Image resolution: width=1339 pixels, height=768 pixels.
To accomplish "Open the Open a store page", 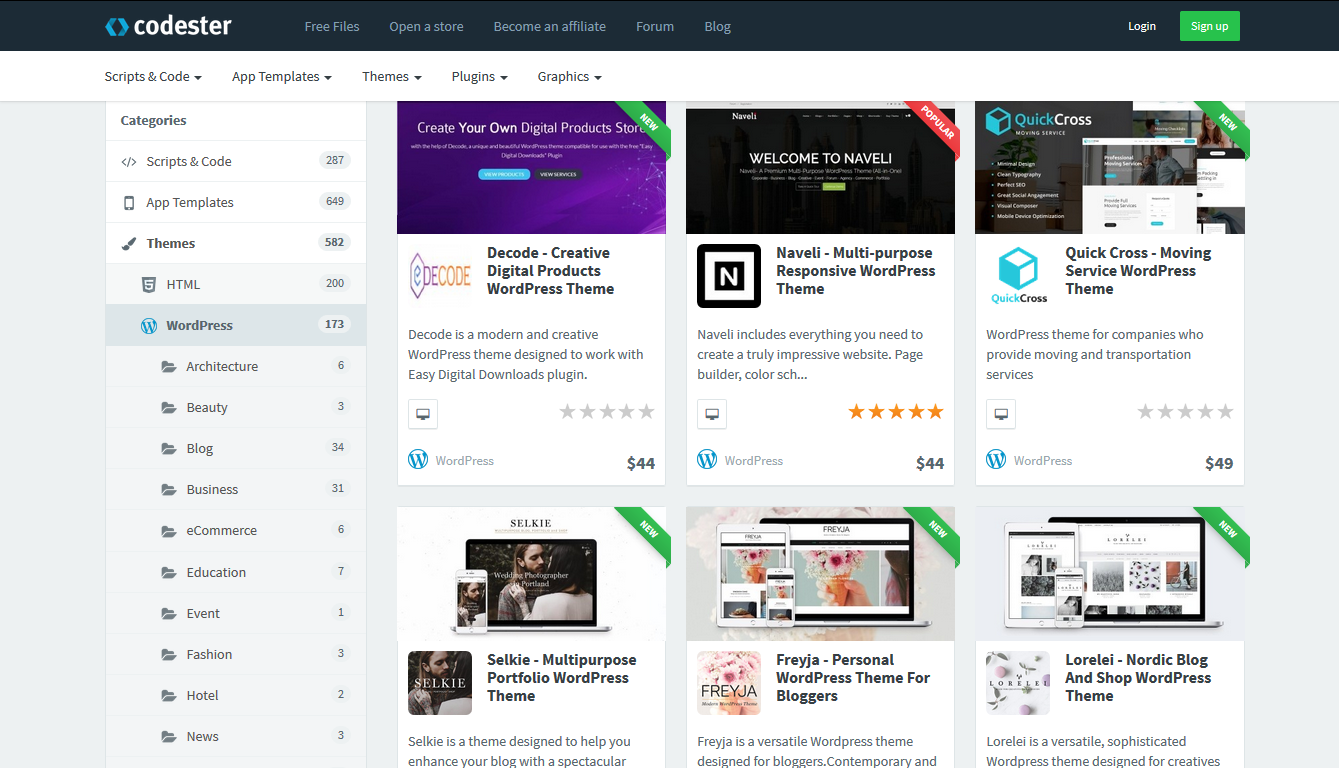I will (x=426, y=26).
